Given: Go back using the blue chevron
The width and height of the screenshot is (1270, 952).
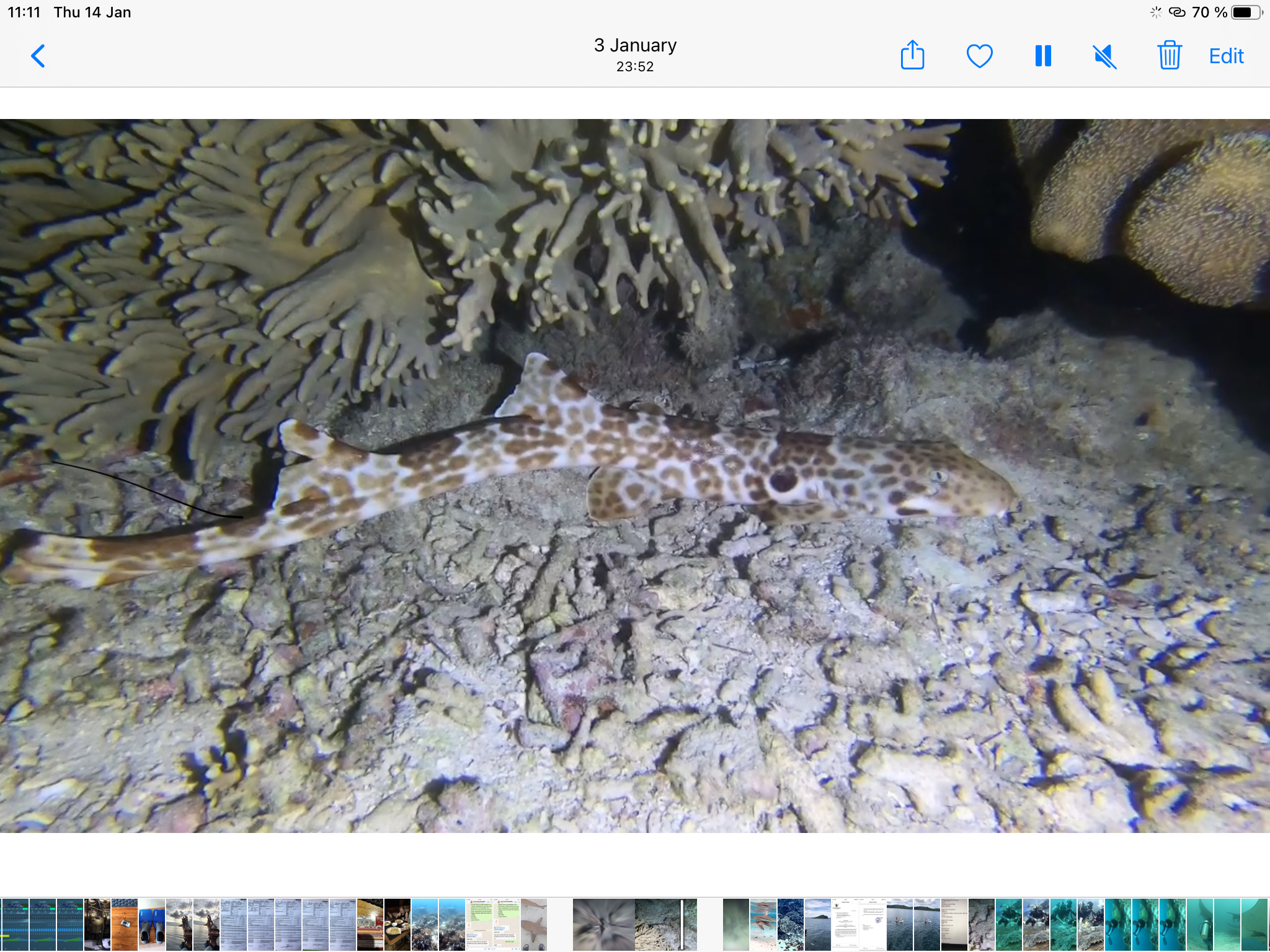Looking at the screenshot, I should coord(38,56).
